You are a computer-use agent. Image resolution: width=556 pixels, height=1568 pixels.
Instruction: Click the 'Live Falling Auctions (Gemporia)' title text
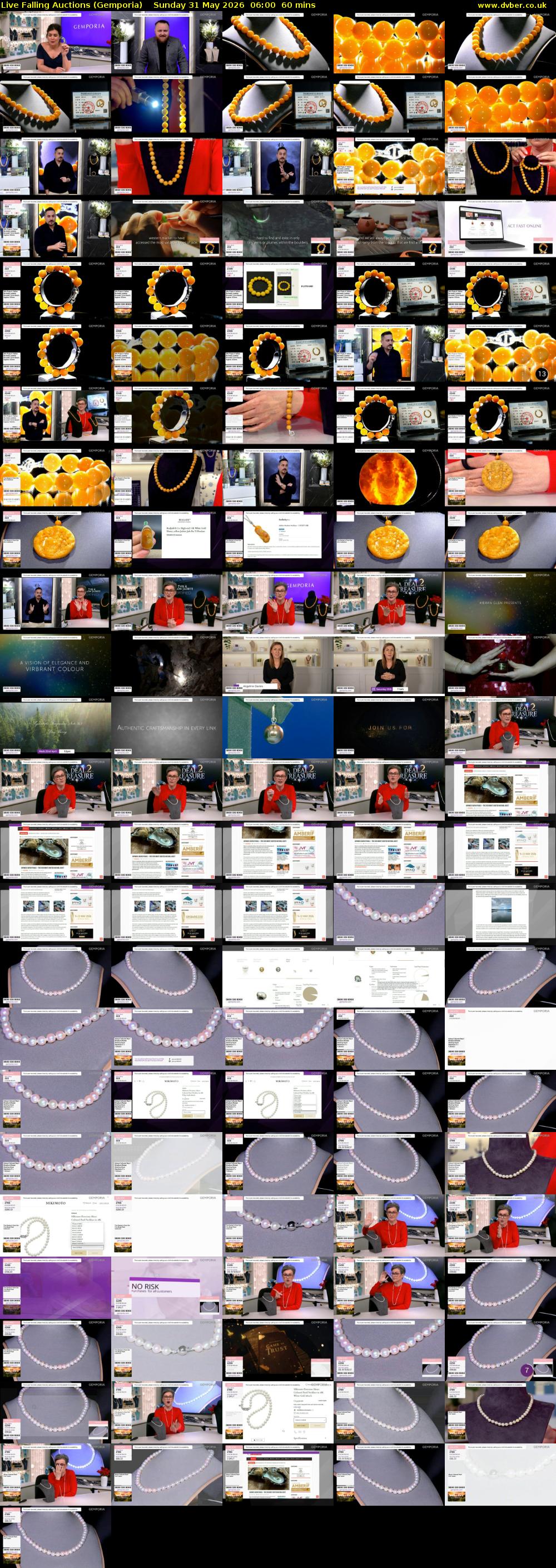72,5
